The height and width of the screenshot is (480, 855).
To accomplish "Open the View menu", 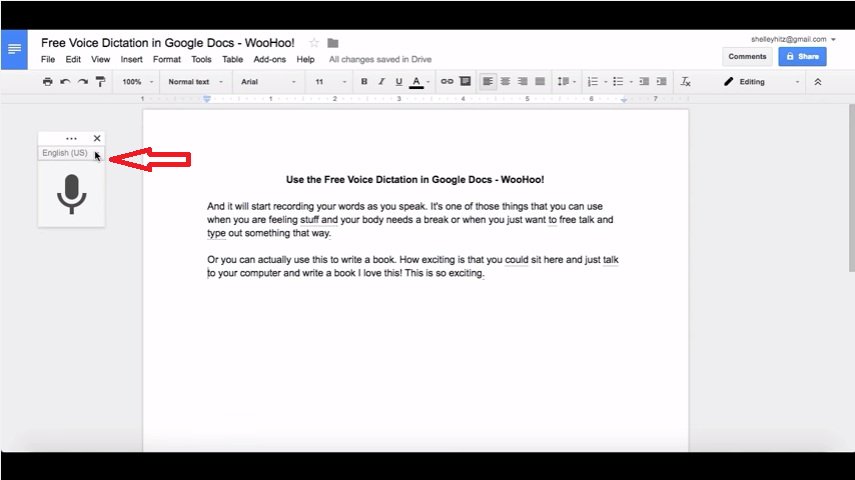I will point(100,59).
